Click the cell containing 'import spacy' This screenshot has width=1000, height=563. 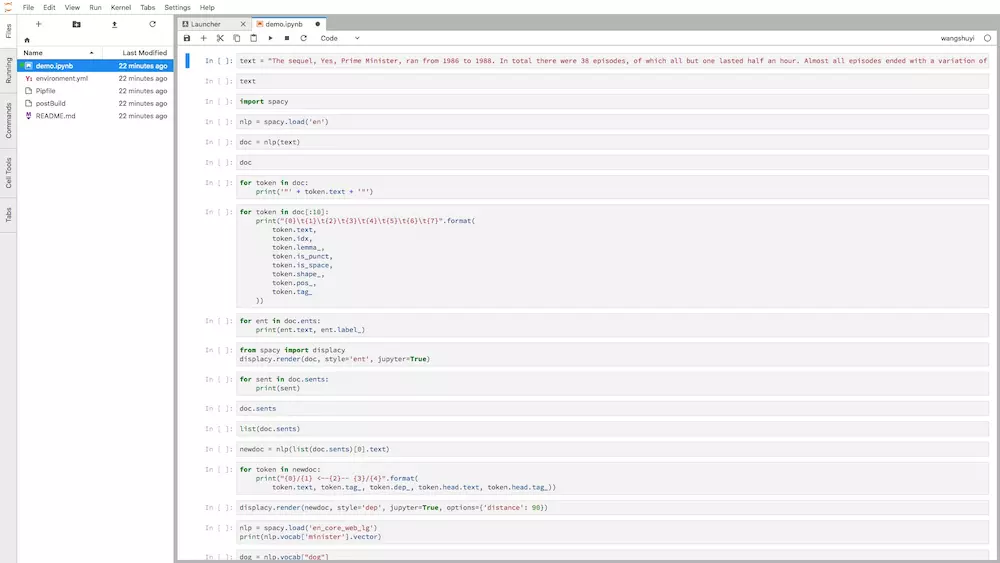[x=612, y=101]
